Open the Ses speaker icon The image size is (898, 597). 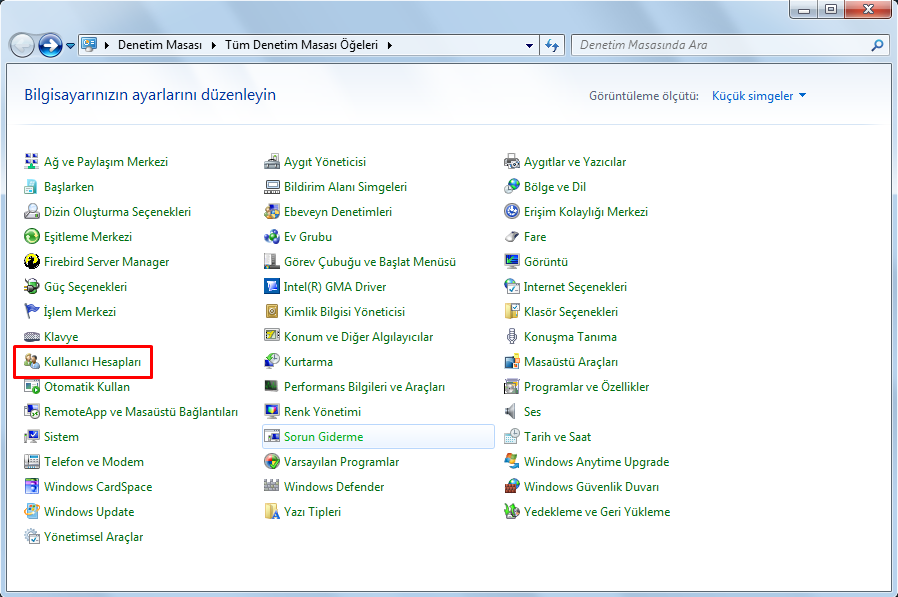511,411
